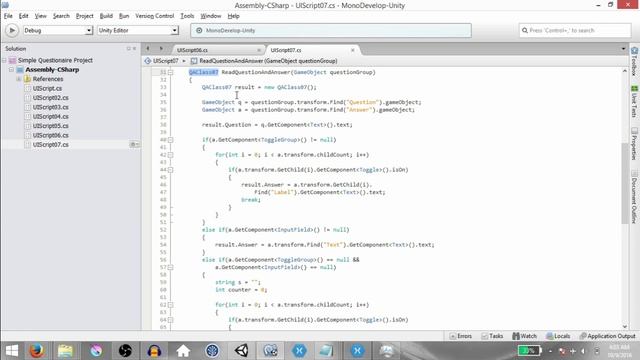
Task: Open UIScript04.cs in solution tree
Action: tap(51, 116)
